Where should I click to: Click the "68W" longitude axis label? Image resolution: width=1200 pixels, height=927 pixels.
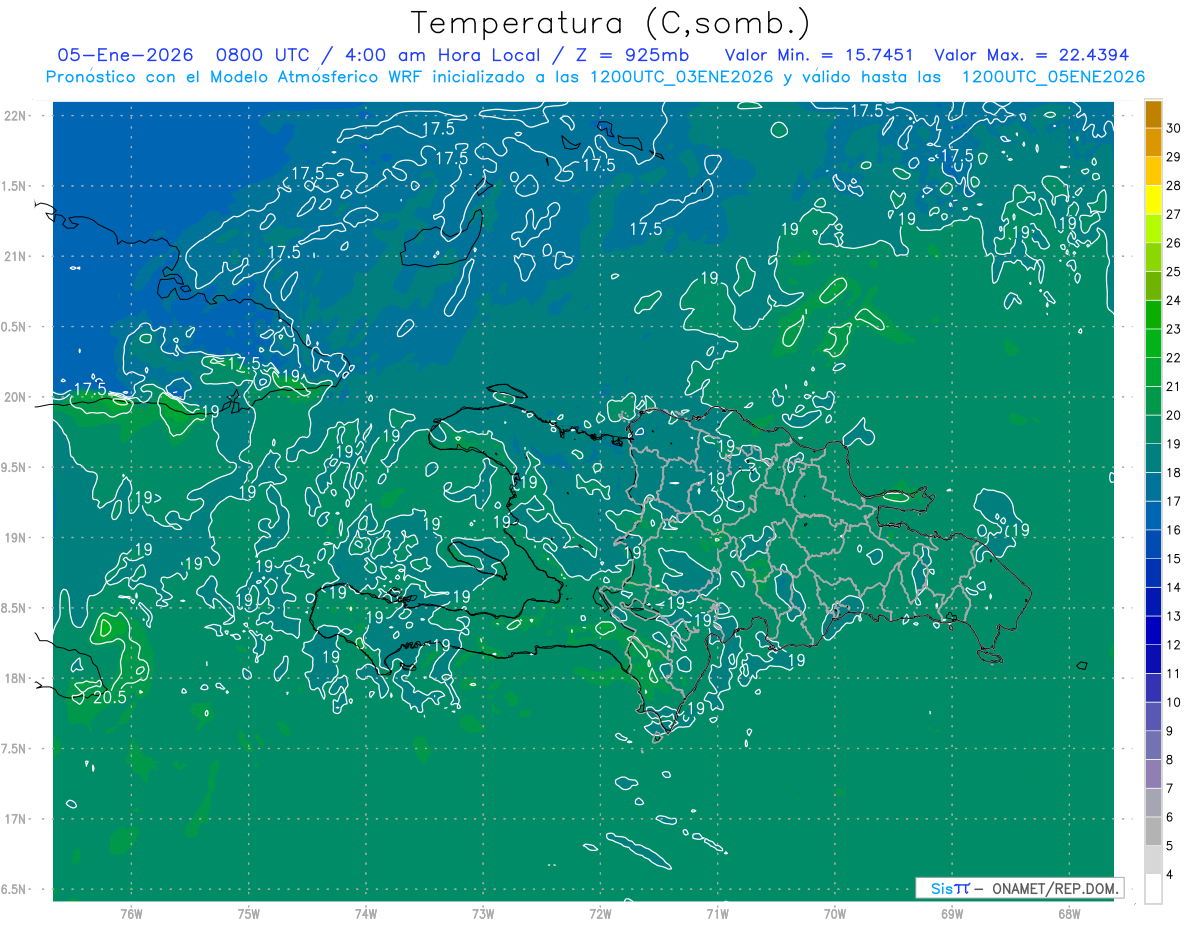click(1069, 914)
